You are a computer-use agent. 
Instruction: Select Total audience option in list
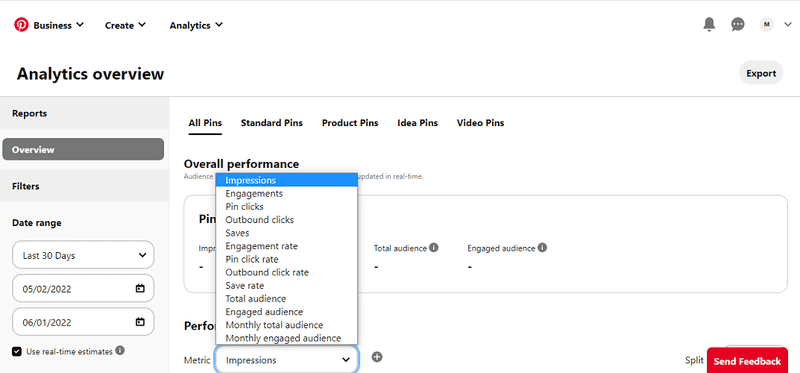[286, 299]
